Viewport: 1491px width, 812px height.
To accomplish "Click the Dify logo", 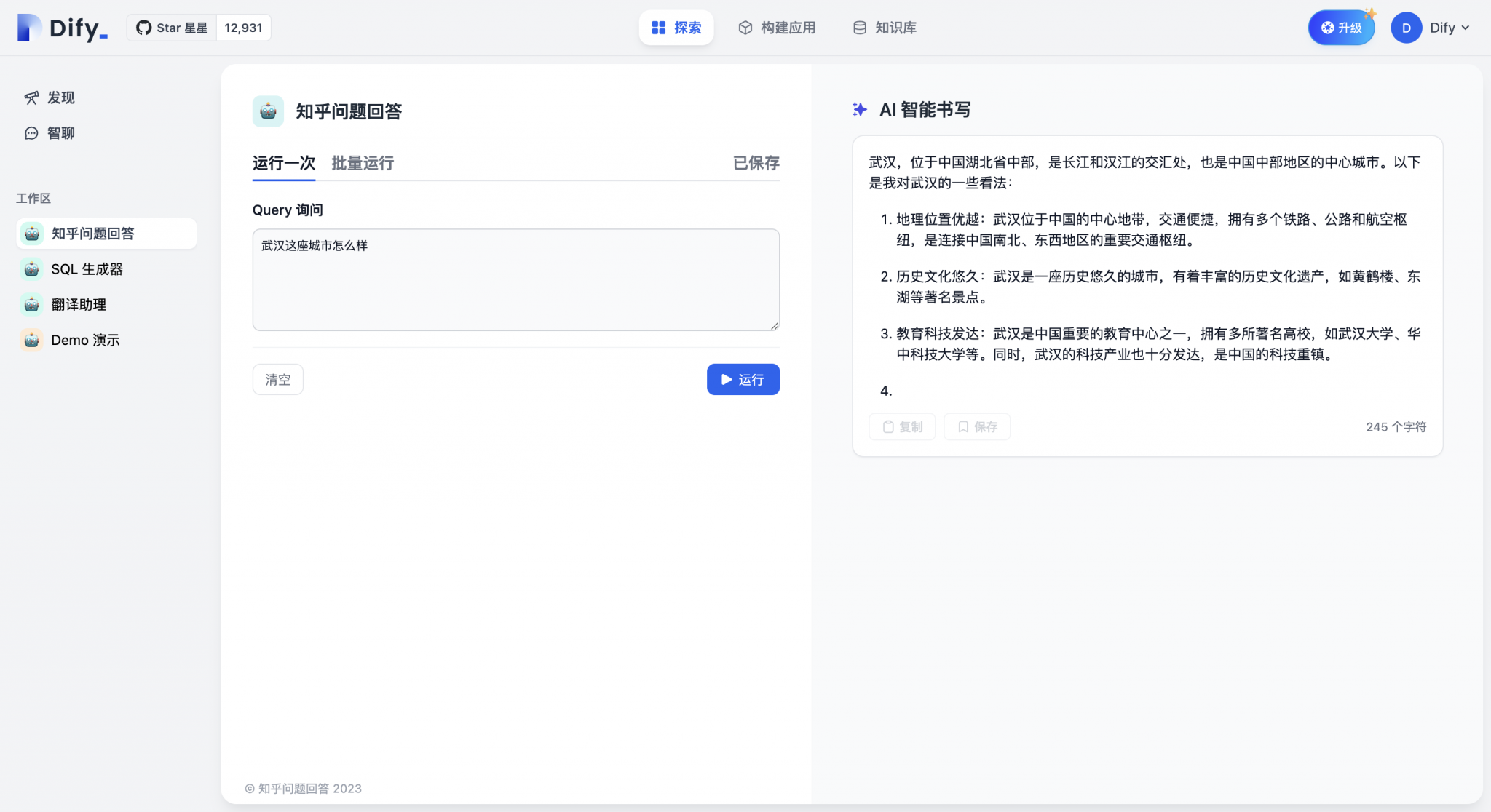I will click(62, 28).
